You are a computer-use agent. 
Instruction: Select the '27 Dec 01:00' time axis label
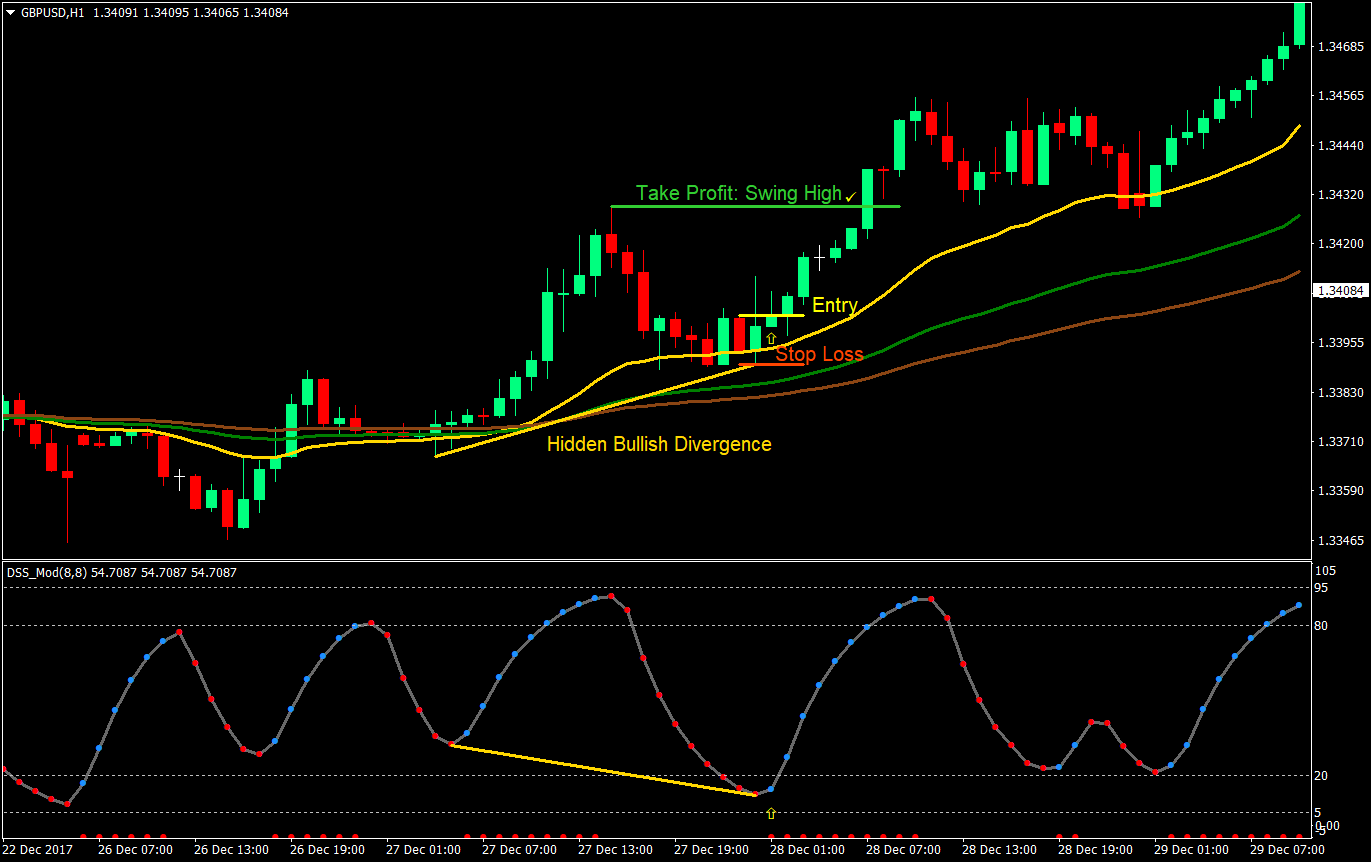423,850
